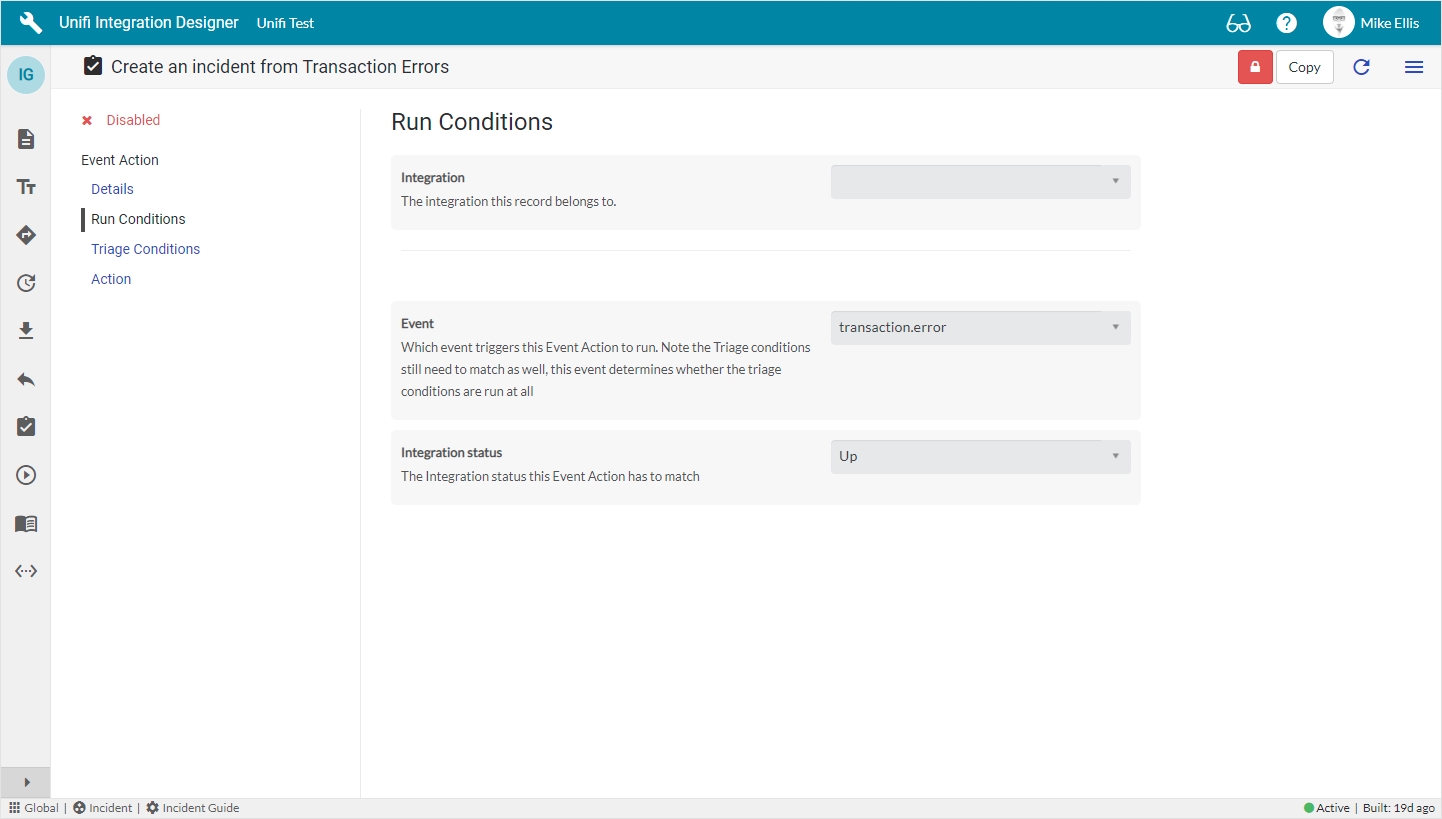Open the Integration status dropdown
The width and height of the screenshot is (1442, 819).
tap(980, 457)
